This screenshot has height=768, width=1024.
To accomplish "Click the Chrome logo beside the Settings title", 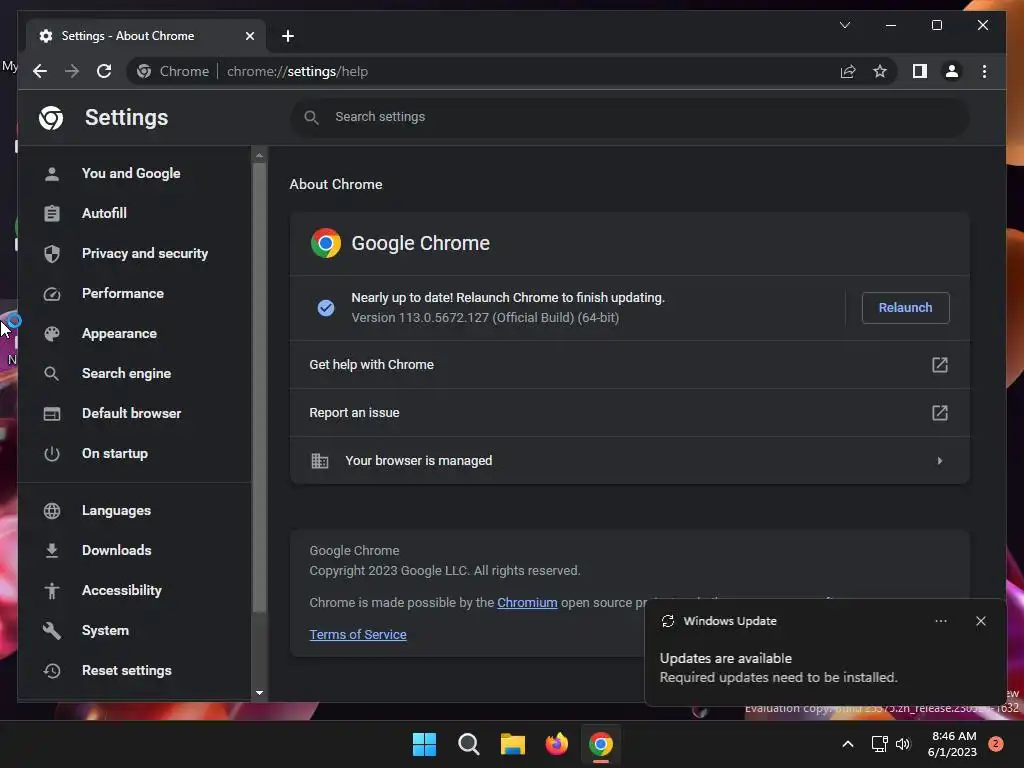I will [51, 118].
